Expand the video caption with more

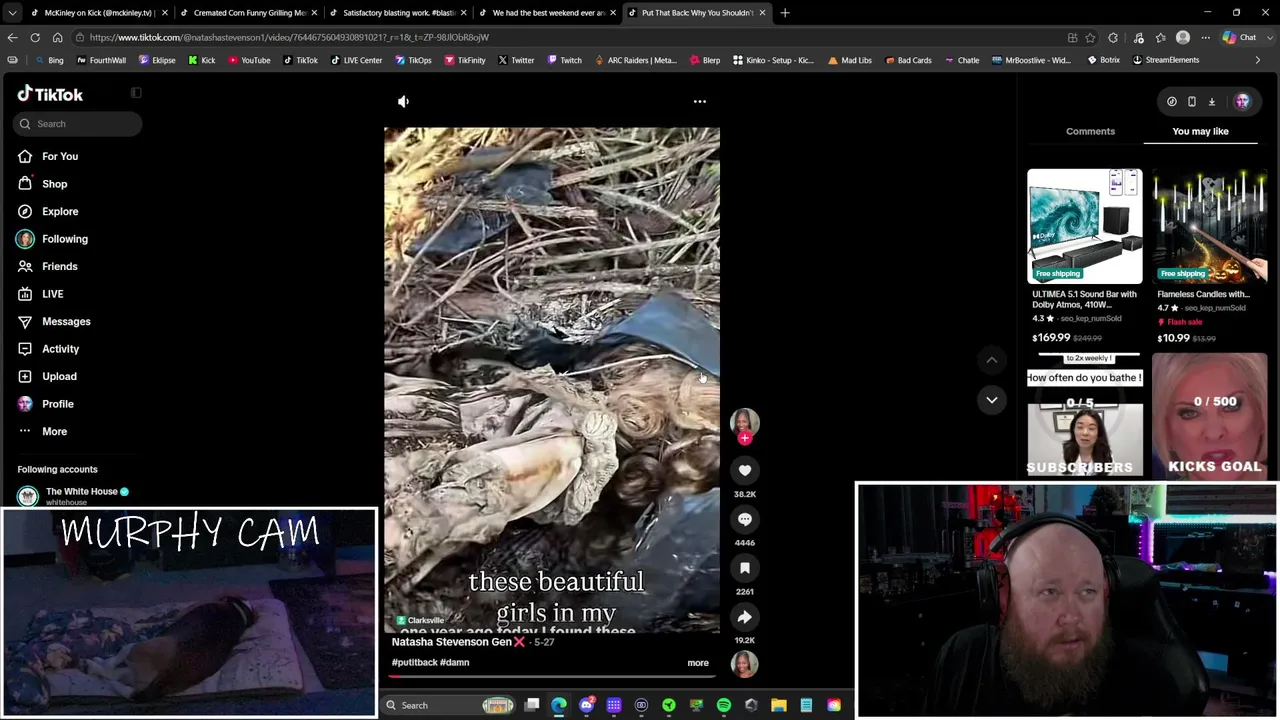[x=698, y=663]
